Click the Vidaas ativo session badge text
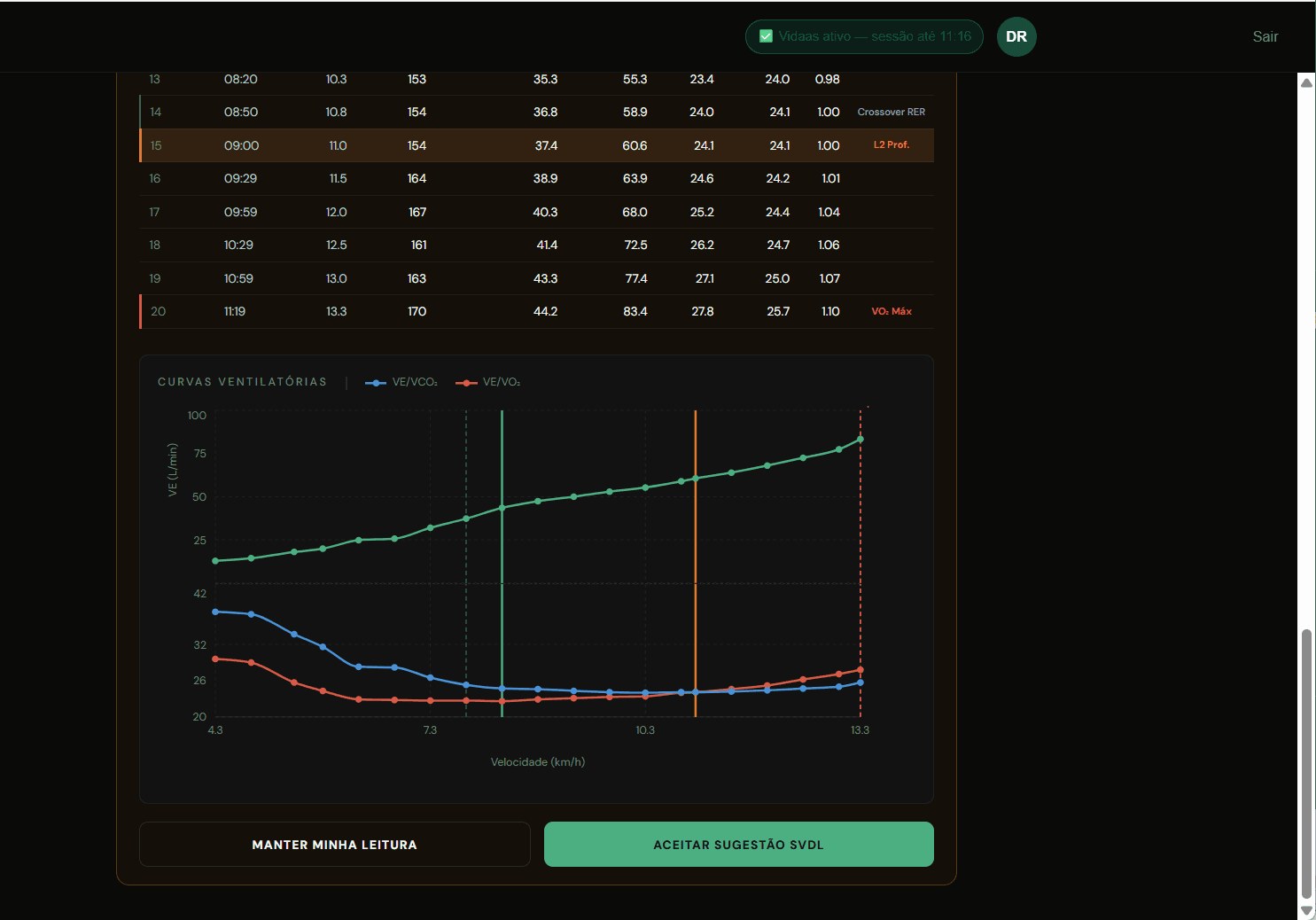The image size is (1316, 920). click(875, 36)
